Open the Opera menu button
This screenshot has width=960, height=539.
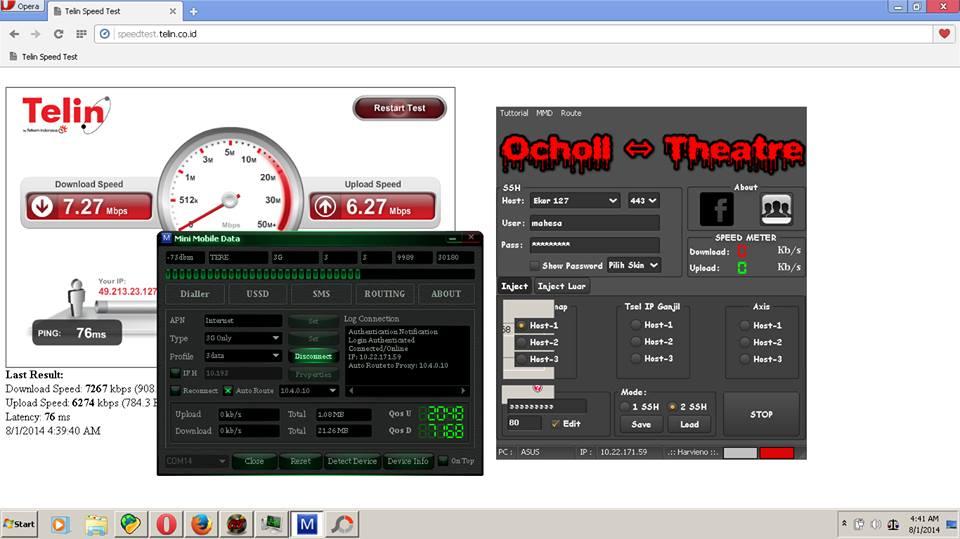[21, 6]
